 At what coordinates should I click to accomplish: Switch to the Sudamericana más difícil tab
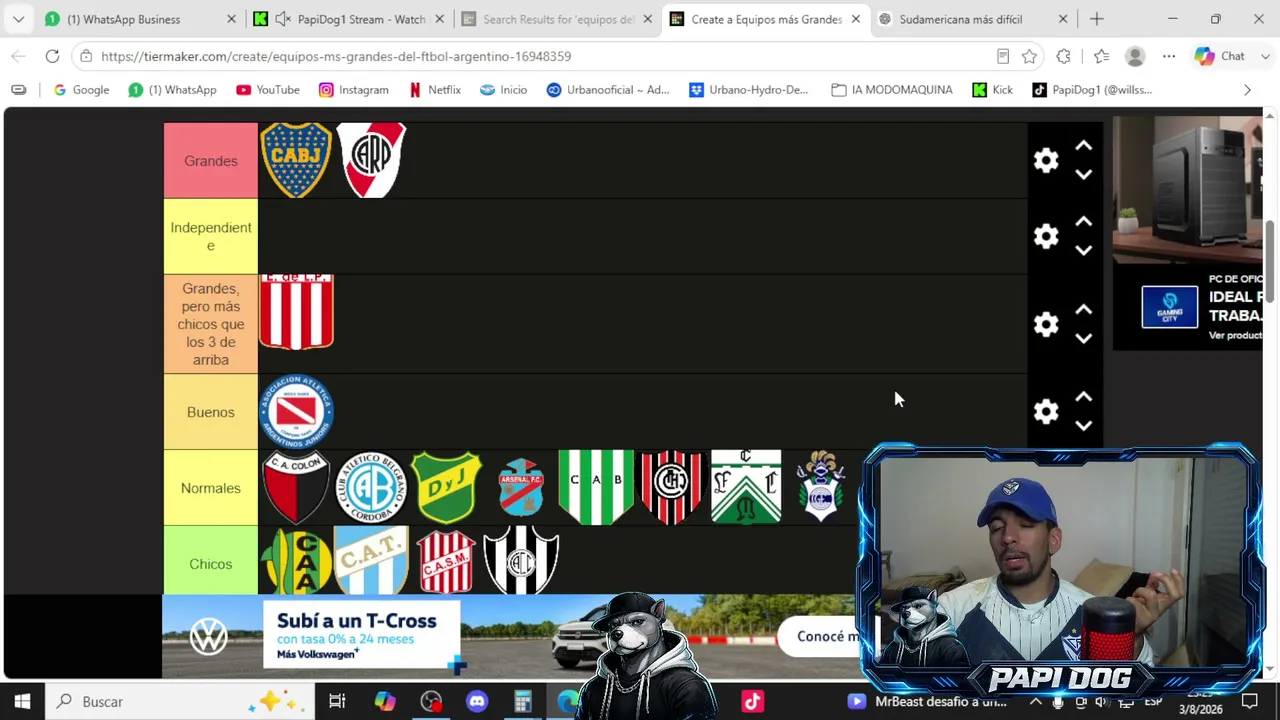point(972,19)
